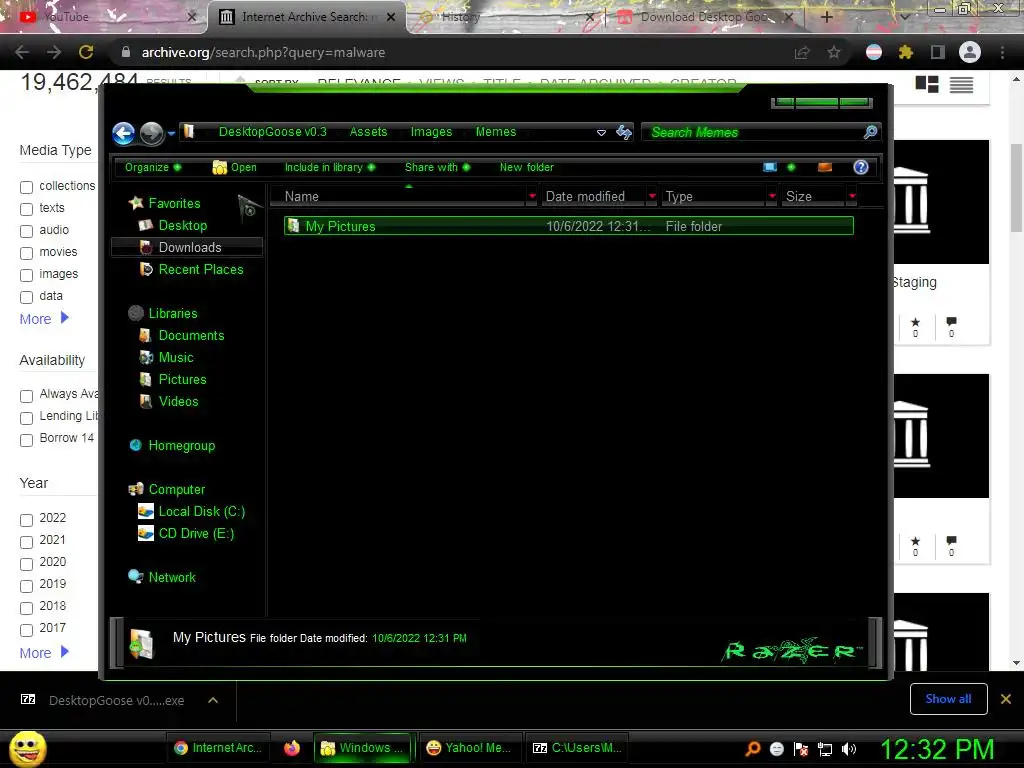The height and width of the screenshot is (768, 1024).
Task: Open the Type column filter arrow
Action: [773, 196]
